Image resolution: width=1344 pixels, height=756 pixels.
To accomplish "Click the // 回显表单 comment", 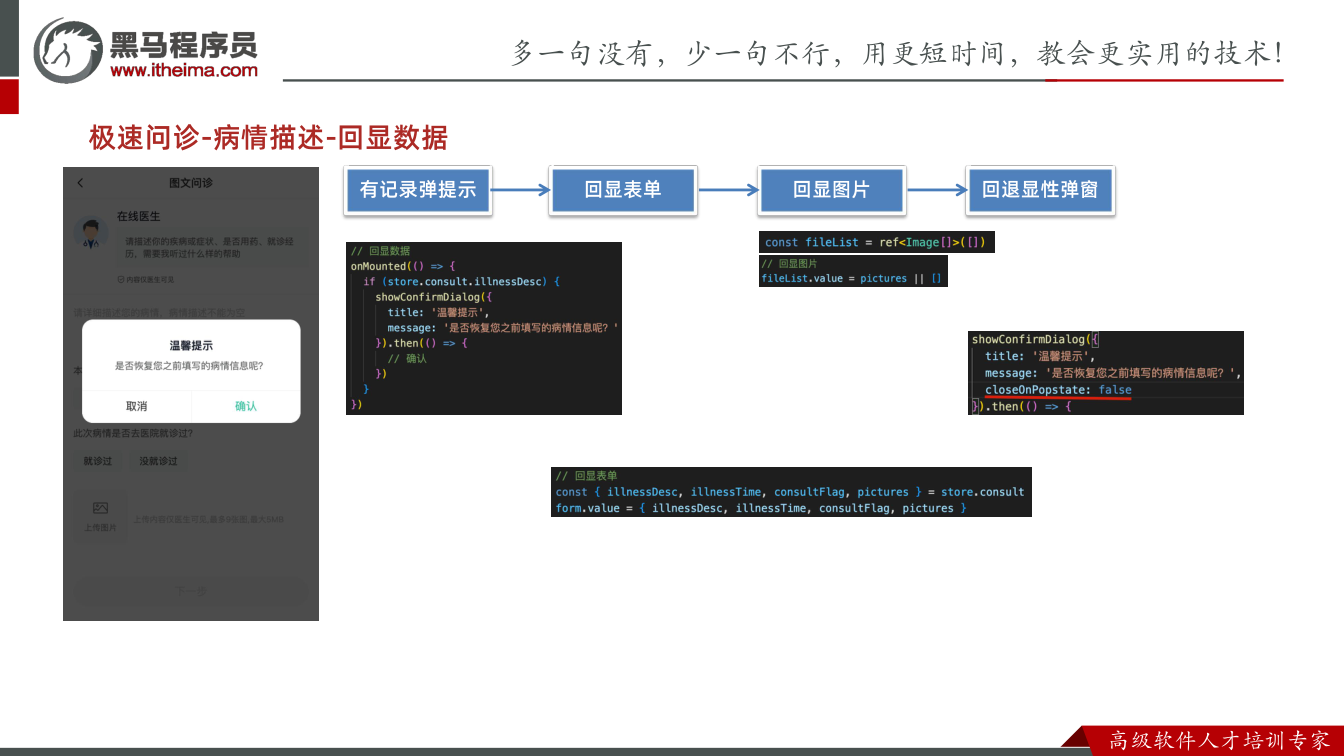I will [586, 476].
